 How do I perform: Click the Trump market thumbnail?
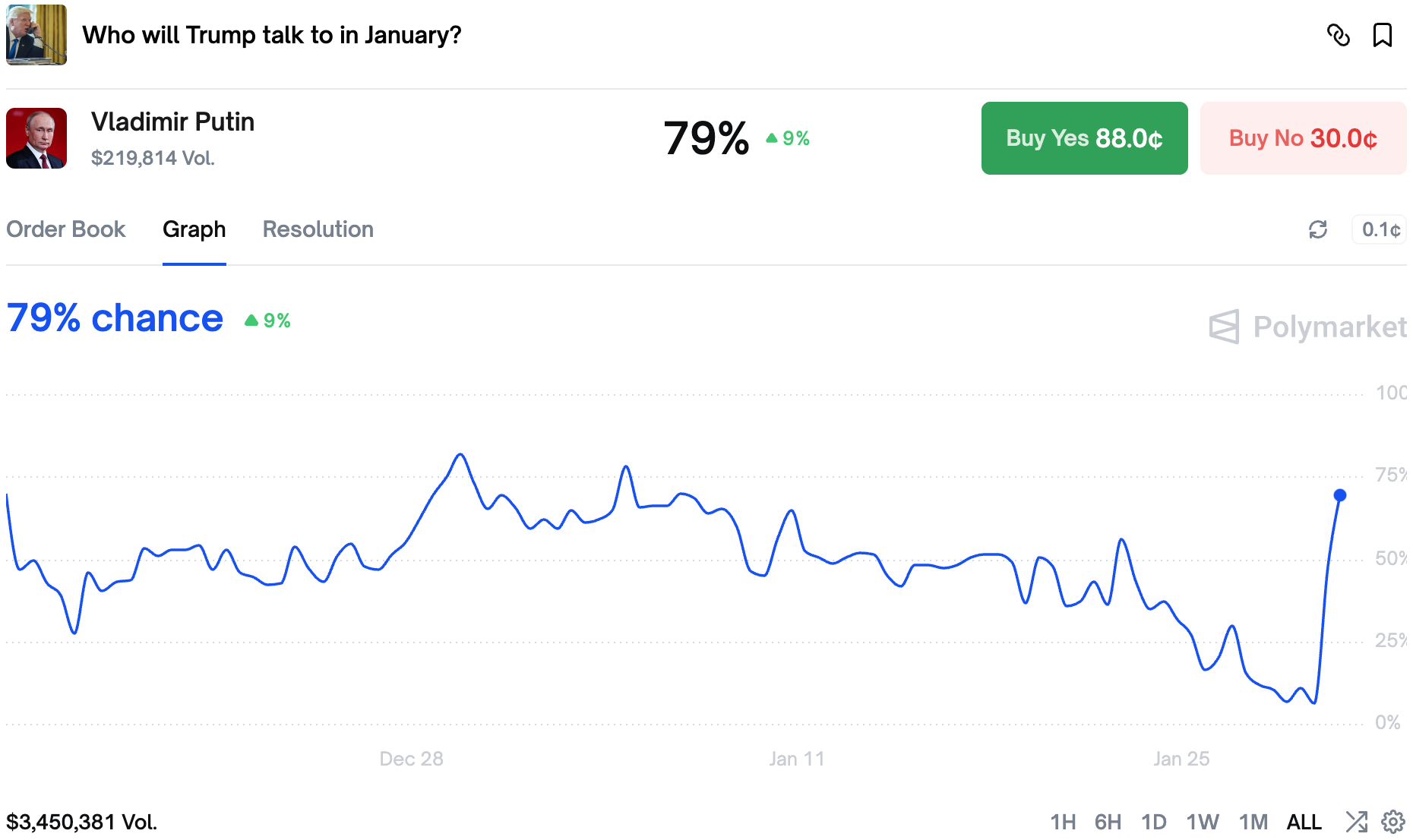[36, 35]
